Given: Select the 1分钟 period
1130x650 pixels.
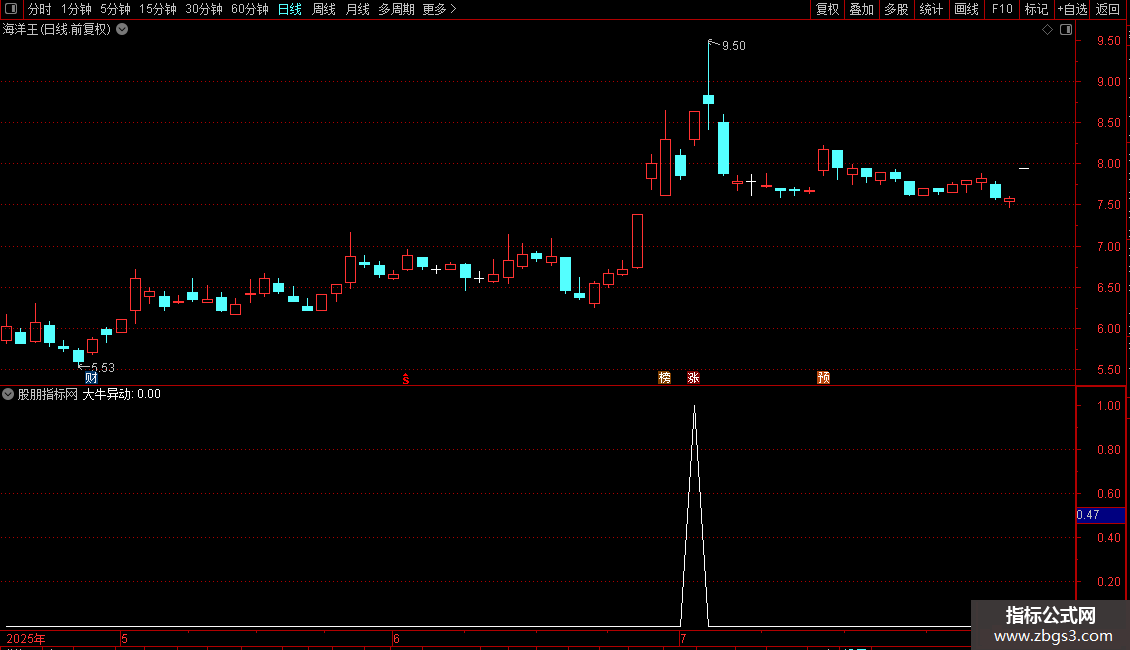Looking at the screenshot, I should coord(76,9).
